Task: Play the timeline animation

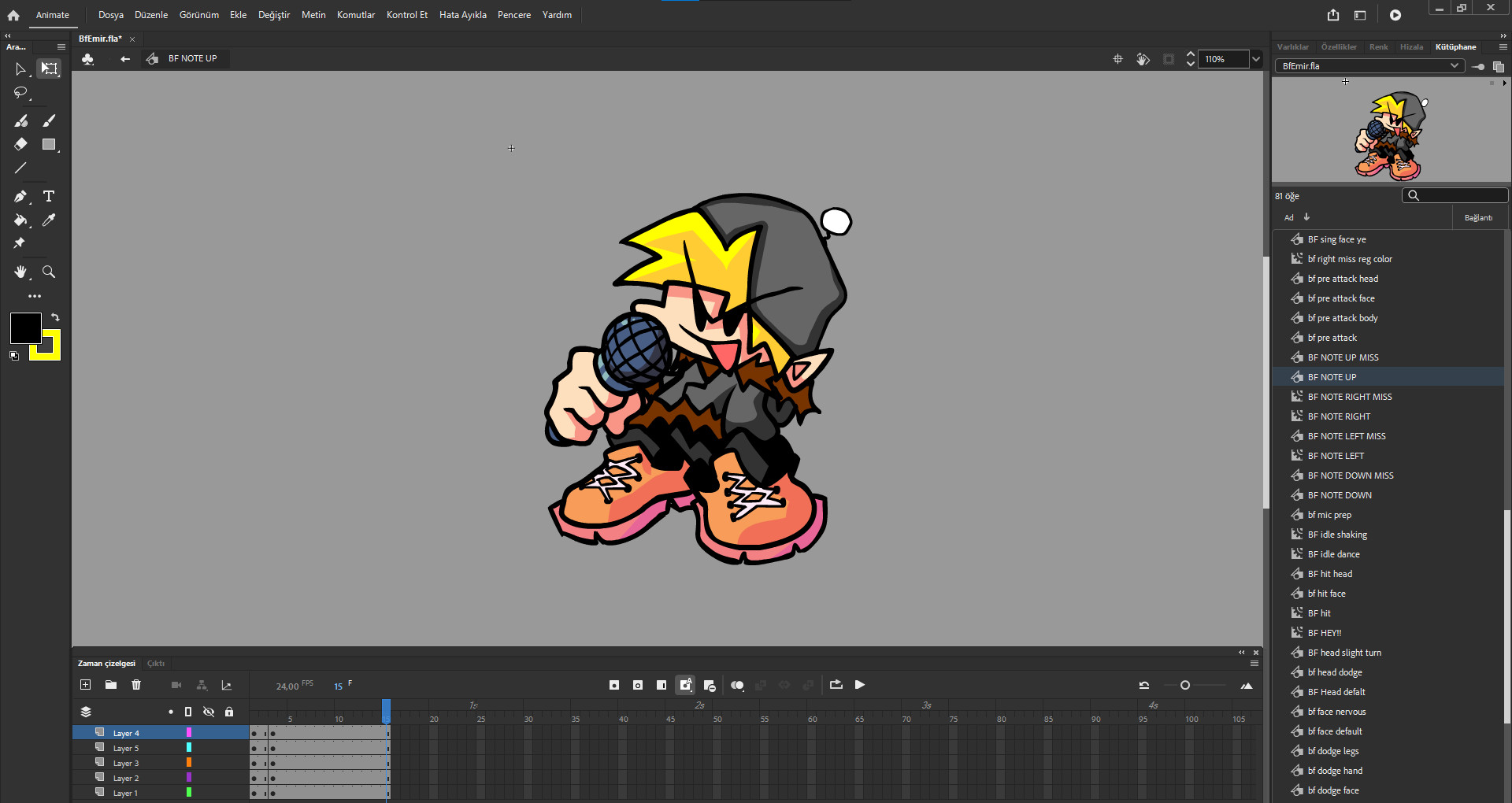Action: tap(860, 685)
